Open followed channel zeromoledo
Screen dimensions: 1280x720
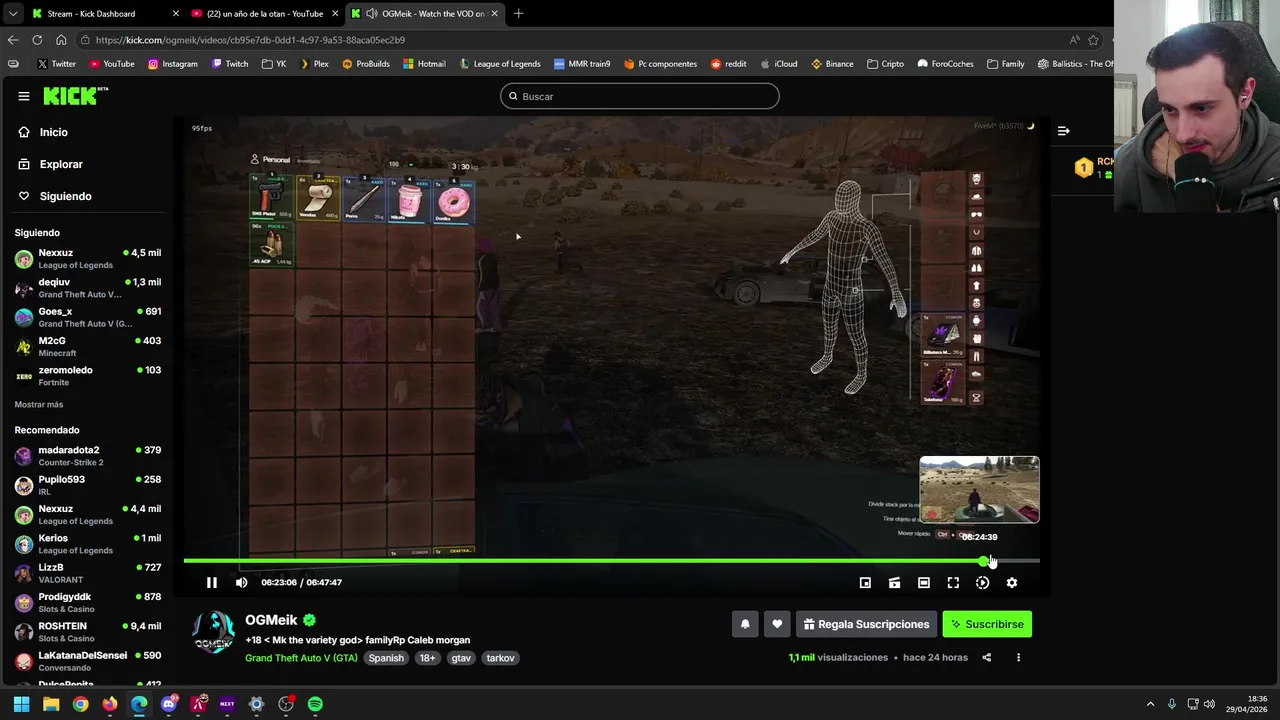[x=88, y=376]
